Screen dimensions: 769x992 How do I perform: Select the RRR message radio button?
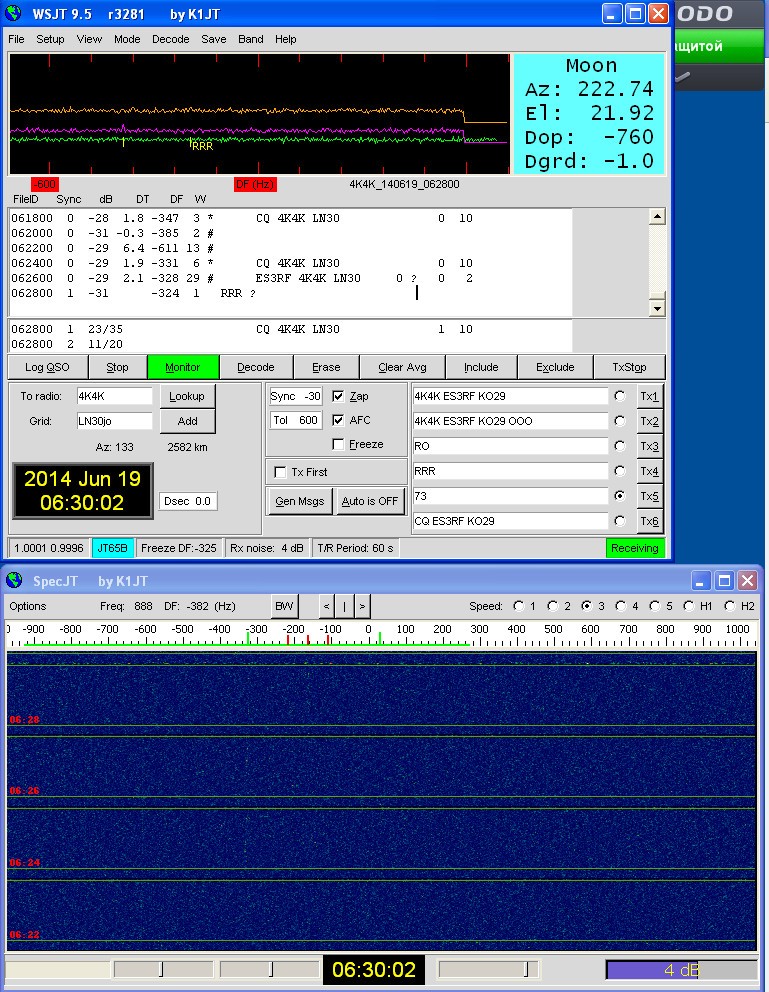(x=620, y=471)
